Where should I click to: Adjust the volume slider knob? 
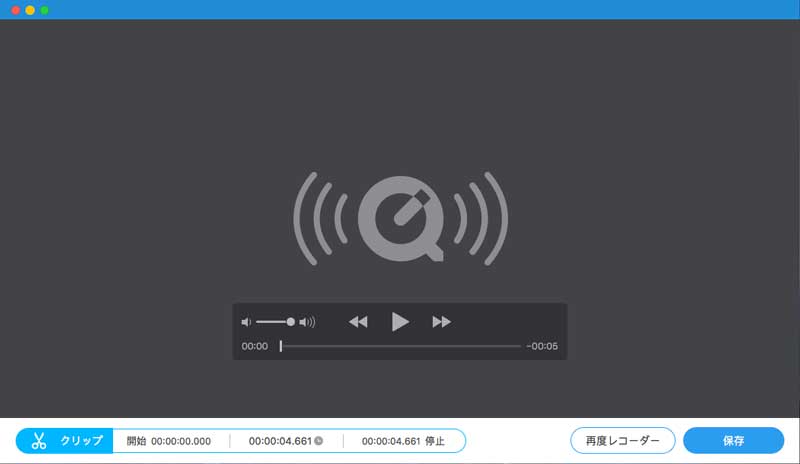click(290, 322)
